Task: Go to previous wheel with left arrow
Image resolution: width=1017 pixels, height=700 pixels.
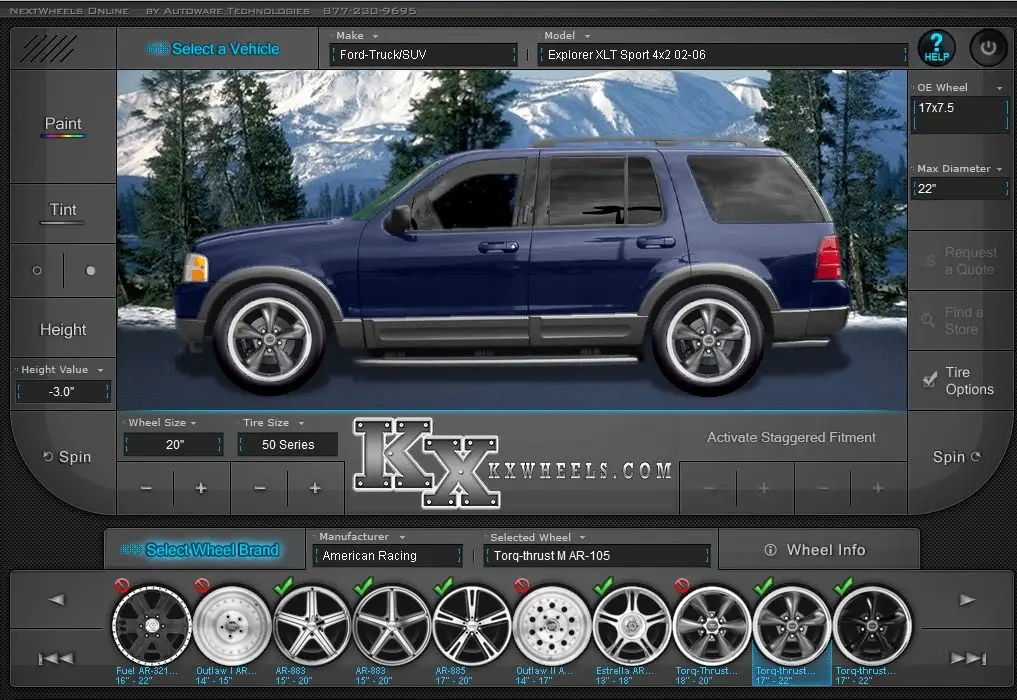Action: [57, 599]
